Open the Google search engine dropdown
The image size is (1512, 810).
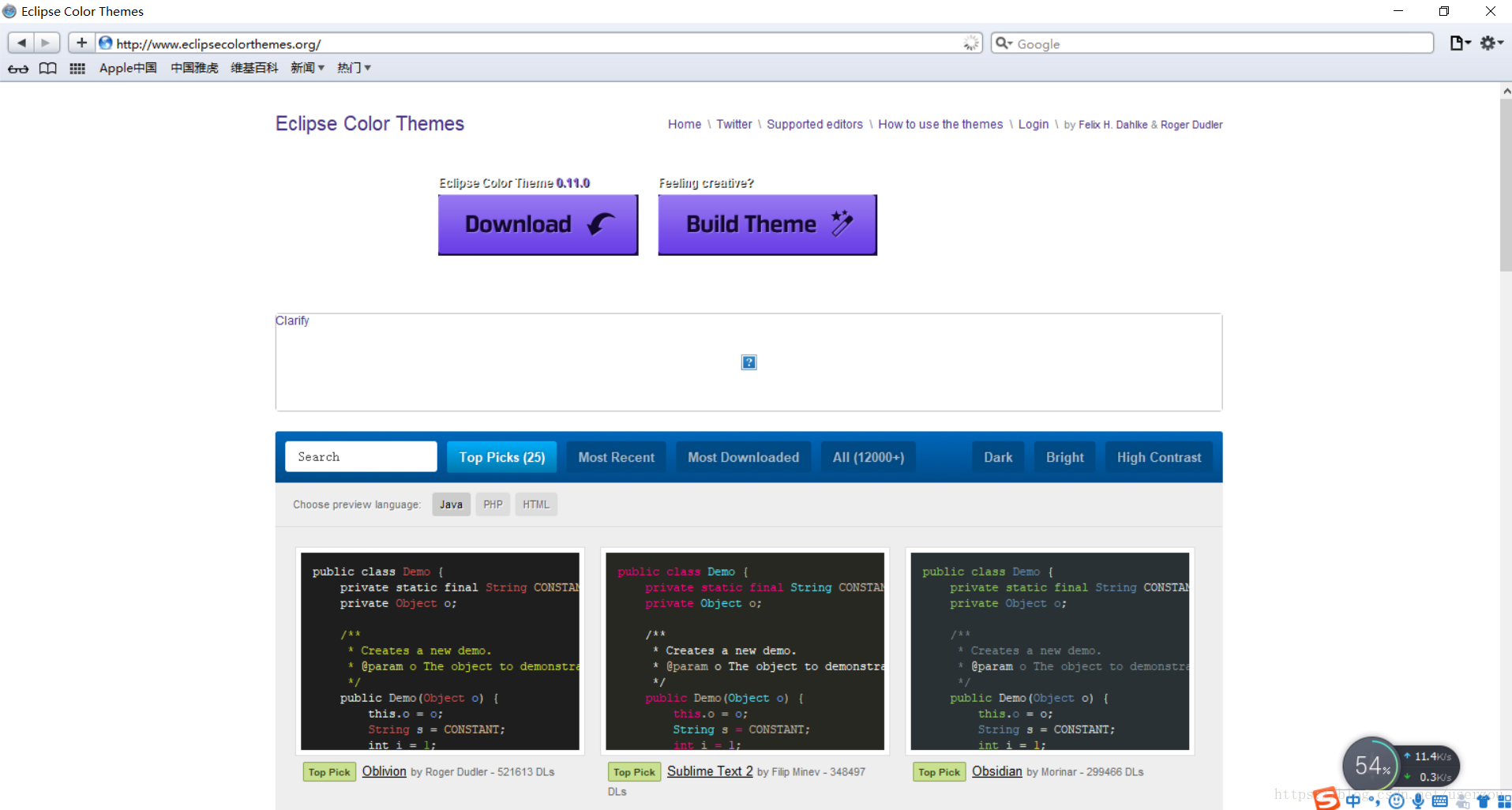(x=1004, y=43)
